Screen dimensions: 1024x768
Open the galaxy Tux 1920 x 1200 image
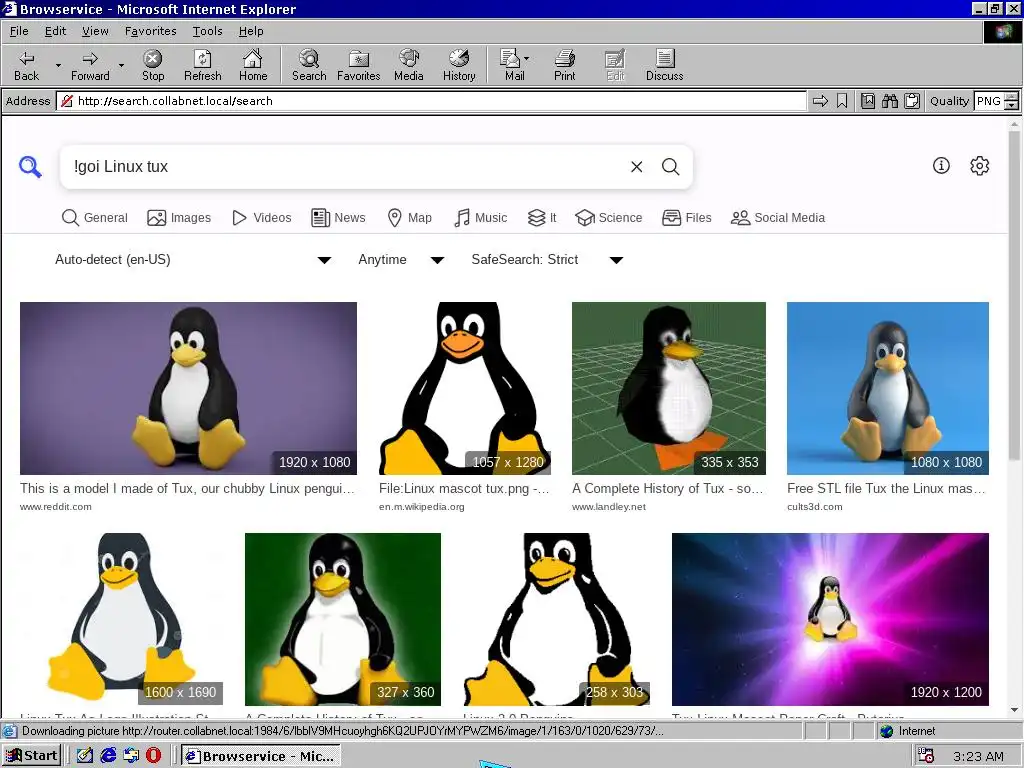click(x=830, y=619)
